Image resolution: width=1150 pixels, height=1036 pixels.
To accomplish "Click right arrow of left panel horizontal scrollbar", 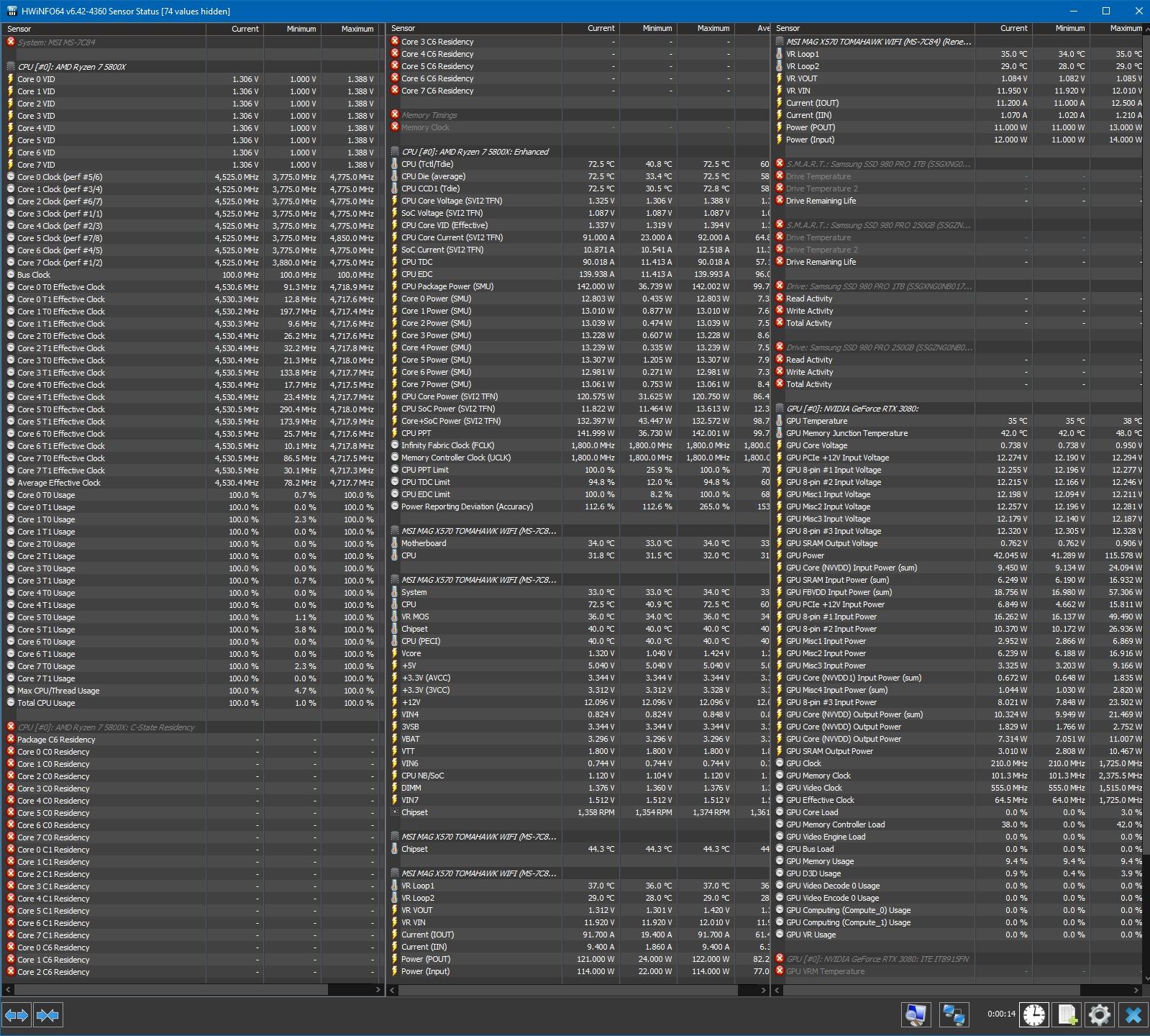I will tap(378, 990).
